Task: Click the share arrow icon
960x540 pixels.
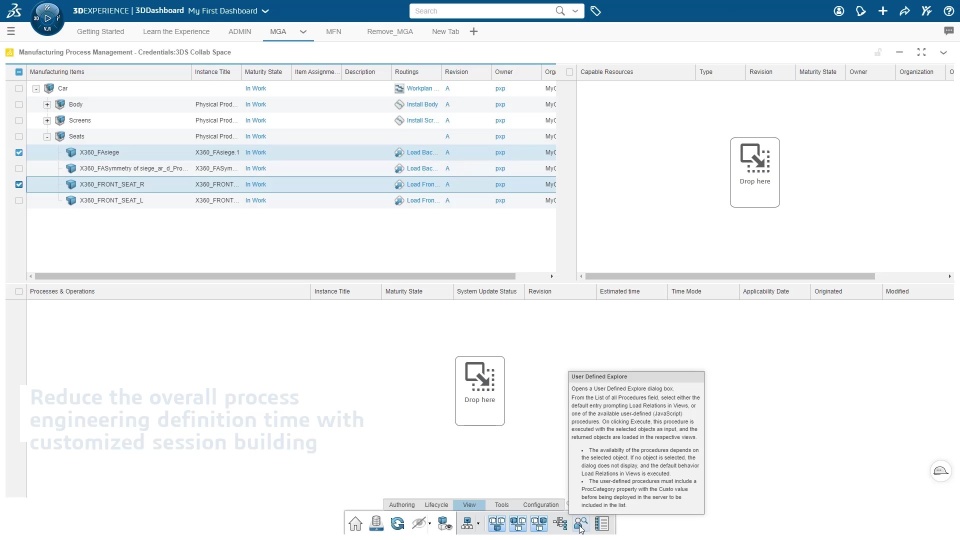Action: point(904,11)
